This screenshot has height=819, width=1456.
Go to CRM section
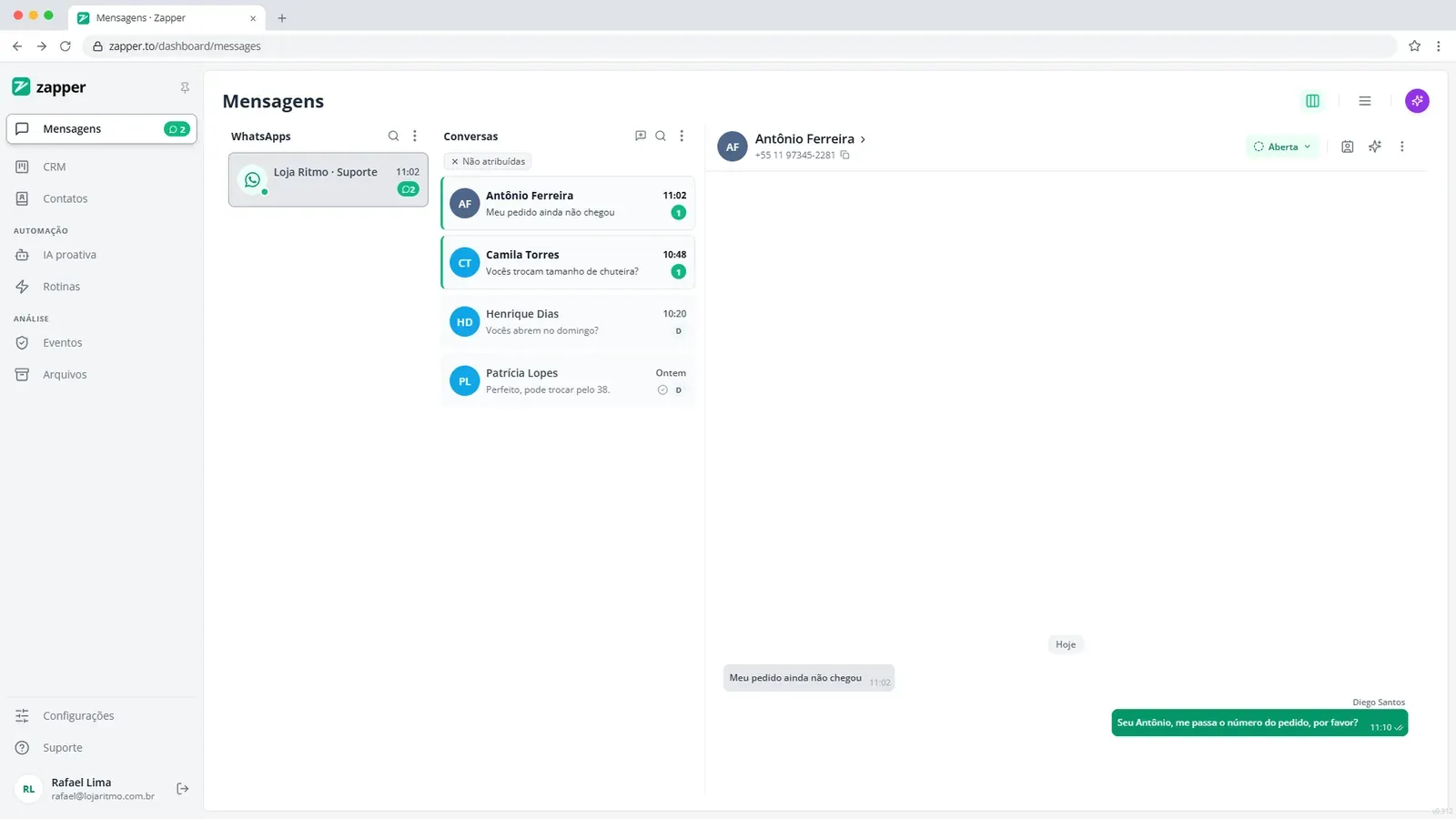click(x=101, y=167)
